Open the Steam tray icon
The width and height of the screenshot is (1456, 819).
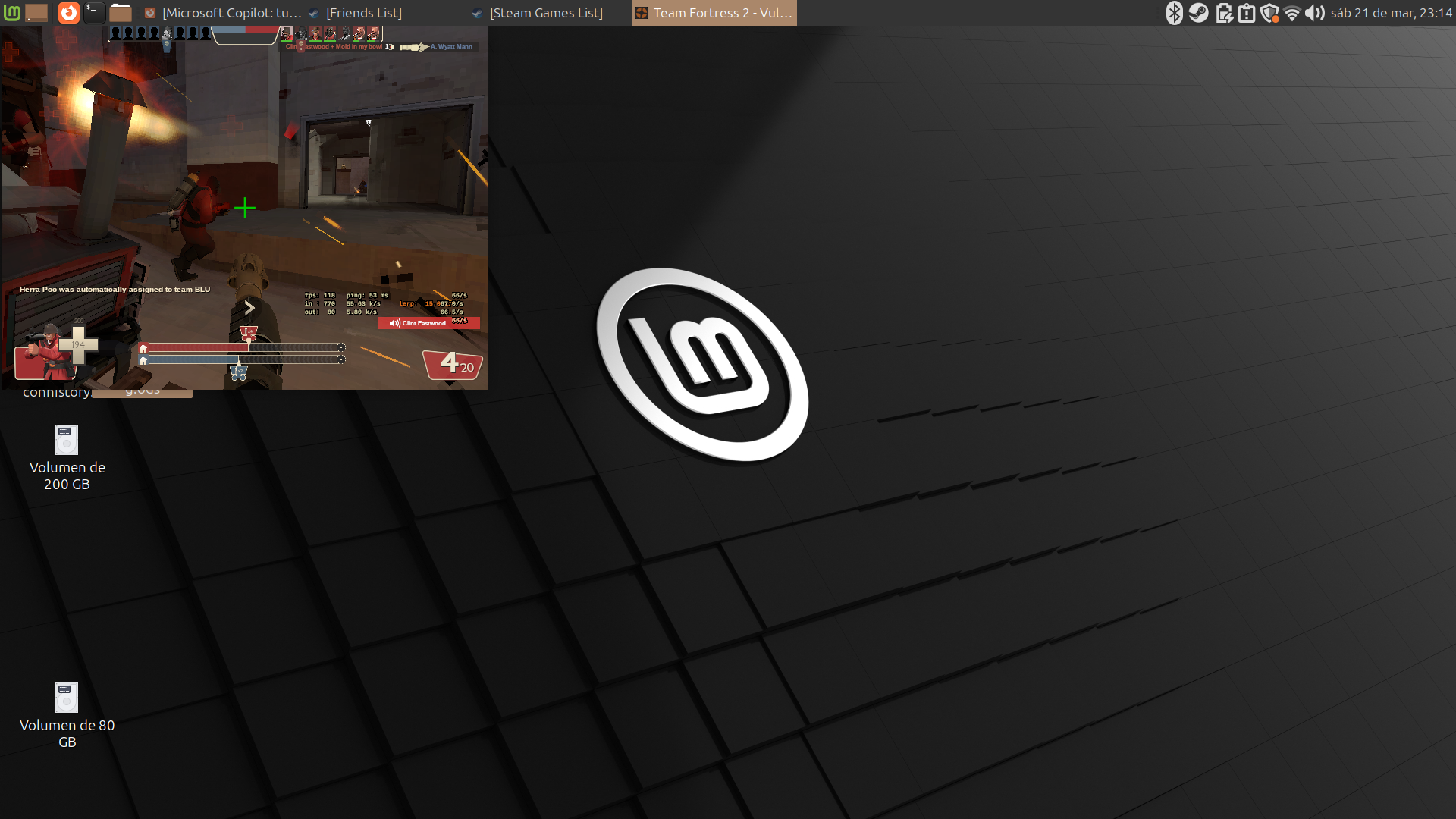click(1198, 12)
